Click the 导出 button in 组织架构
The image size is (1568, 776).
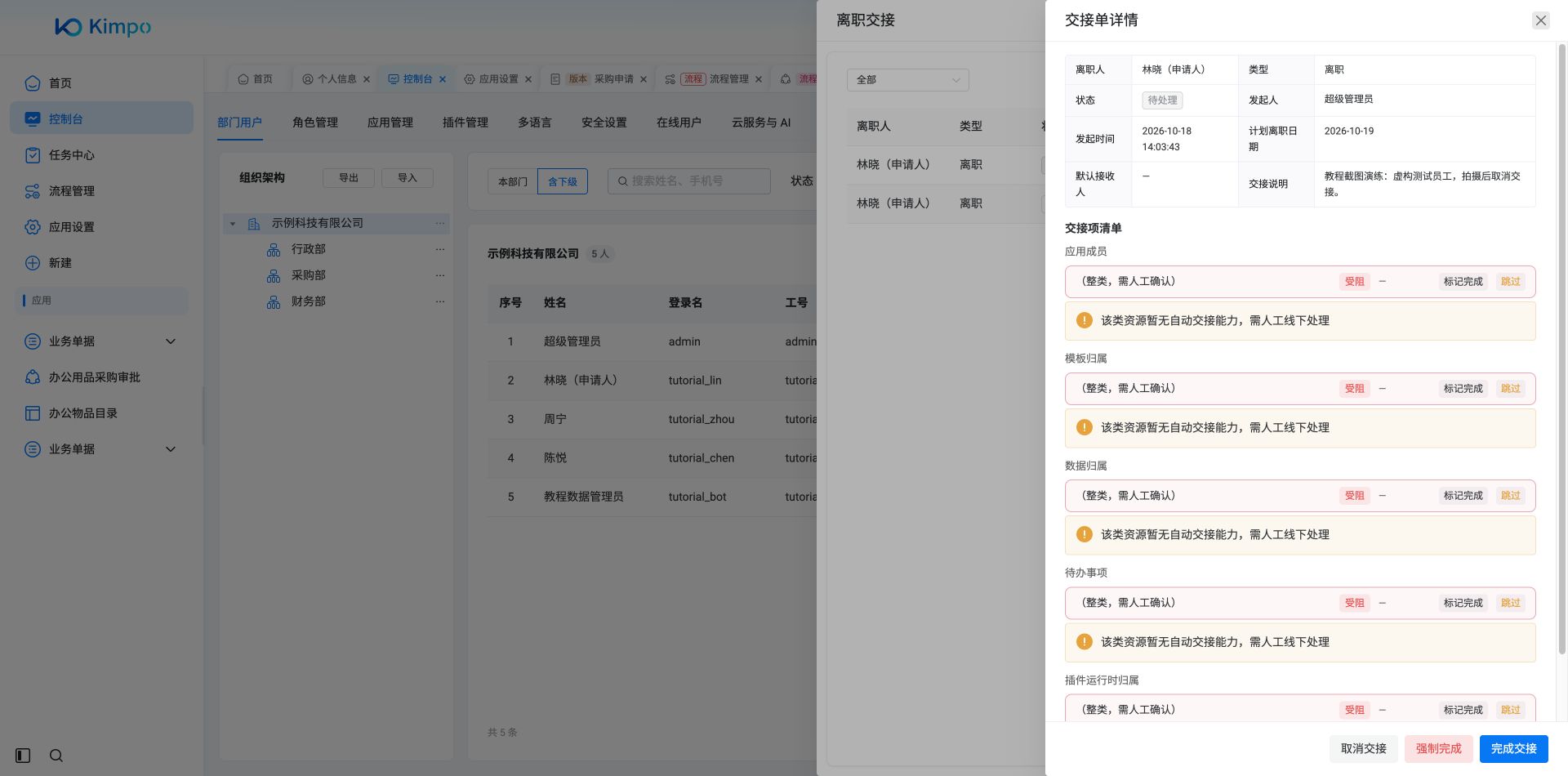coord(349,178)
